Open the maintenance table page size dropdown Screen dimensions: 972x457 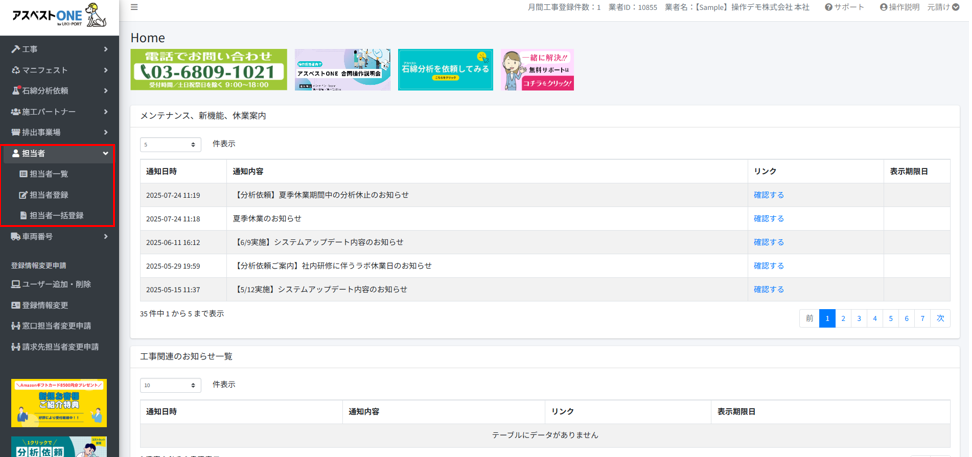point(170,145)
